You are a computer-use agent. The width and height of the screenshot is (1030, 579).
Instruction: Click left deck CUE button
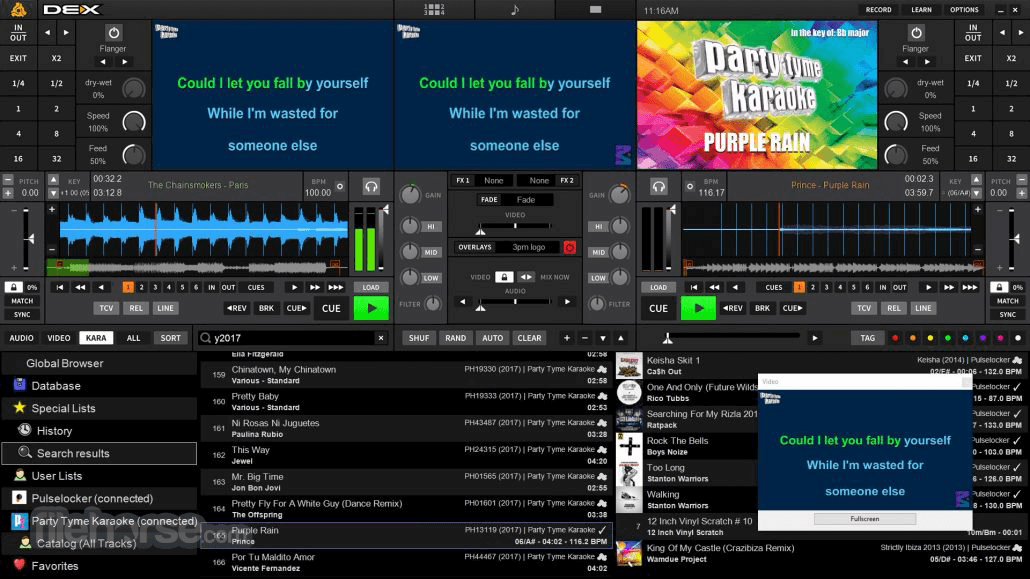[x=331, y=308]
